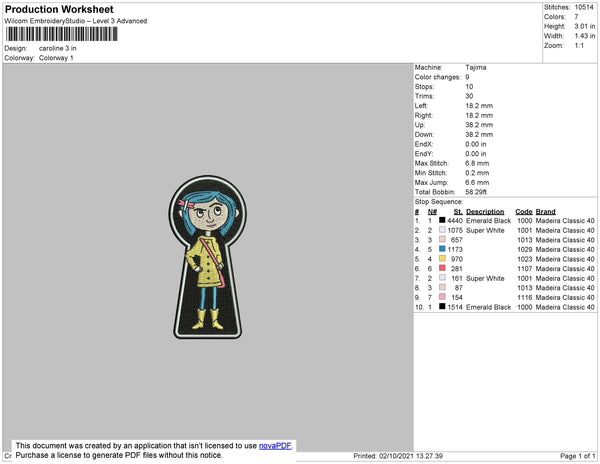Image resolution: width=600 pixels, height=464 pixels.
Task: Click the peach swatch with stitch count 657
Action: pyautogui.click(x=442, y=239)
